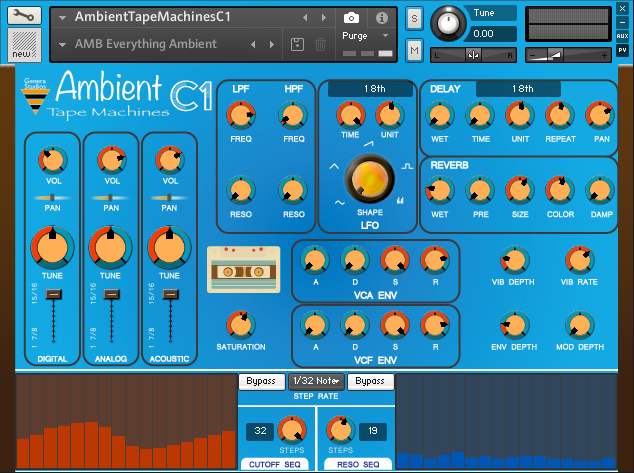Click the cutoff steps value field showing 32
634x473 pixels.
[x=260, y=430]
